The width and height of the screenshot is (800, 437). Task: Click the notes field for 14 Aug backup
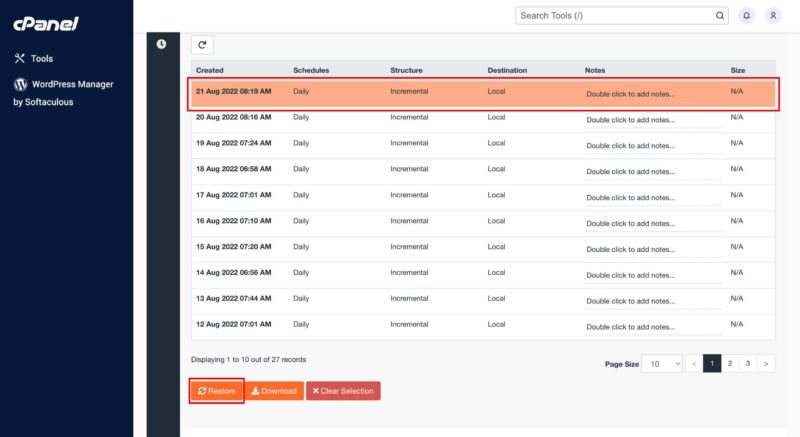653,276
